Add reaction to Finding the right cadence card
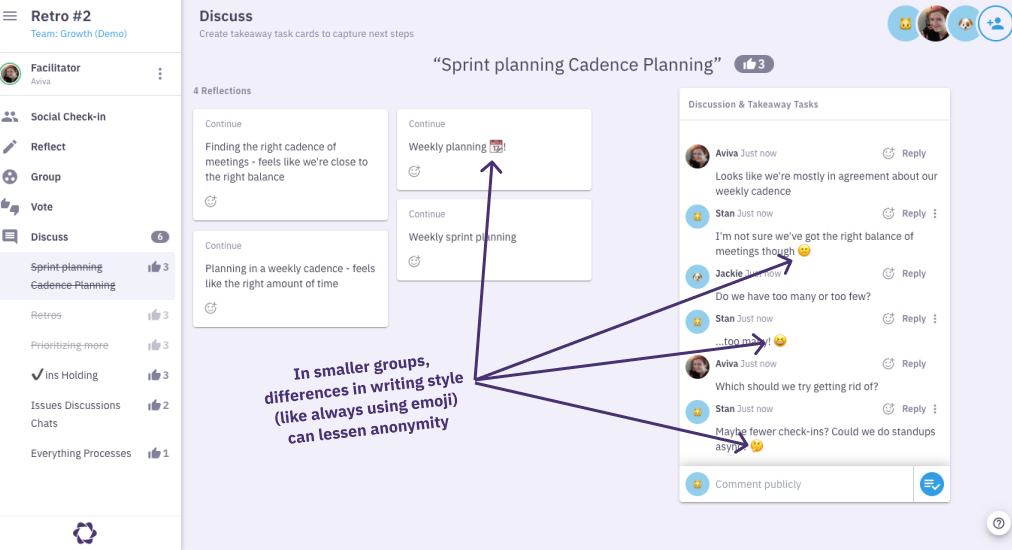This screenshot has height=550, width=1012. 211,201
